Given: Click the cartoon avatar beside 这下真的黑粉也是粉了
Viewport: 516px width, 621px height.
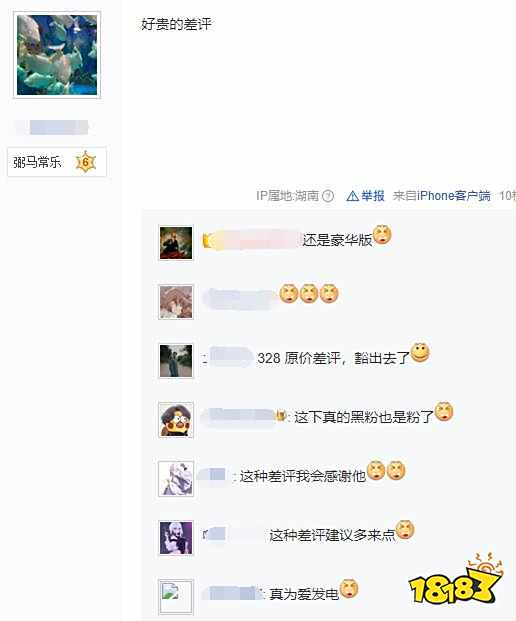Looking at the screenshot, I should tap(176, 420).
